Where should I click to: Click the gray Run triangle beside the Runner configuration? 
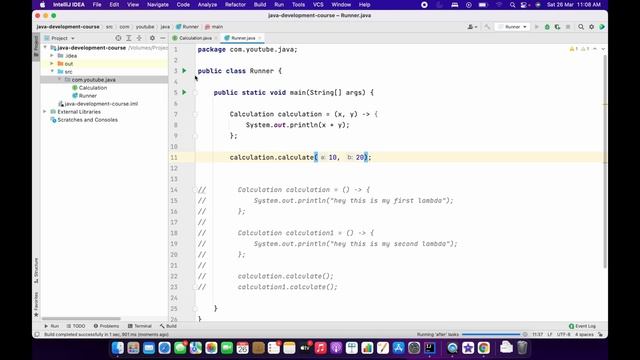point(537,27)
